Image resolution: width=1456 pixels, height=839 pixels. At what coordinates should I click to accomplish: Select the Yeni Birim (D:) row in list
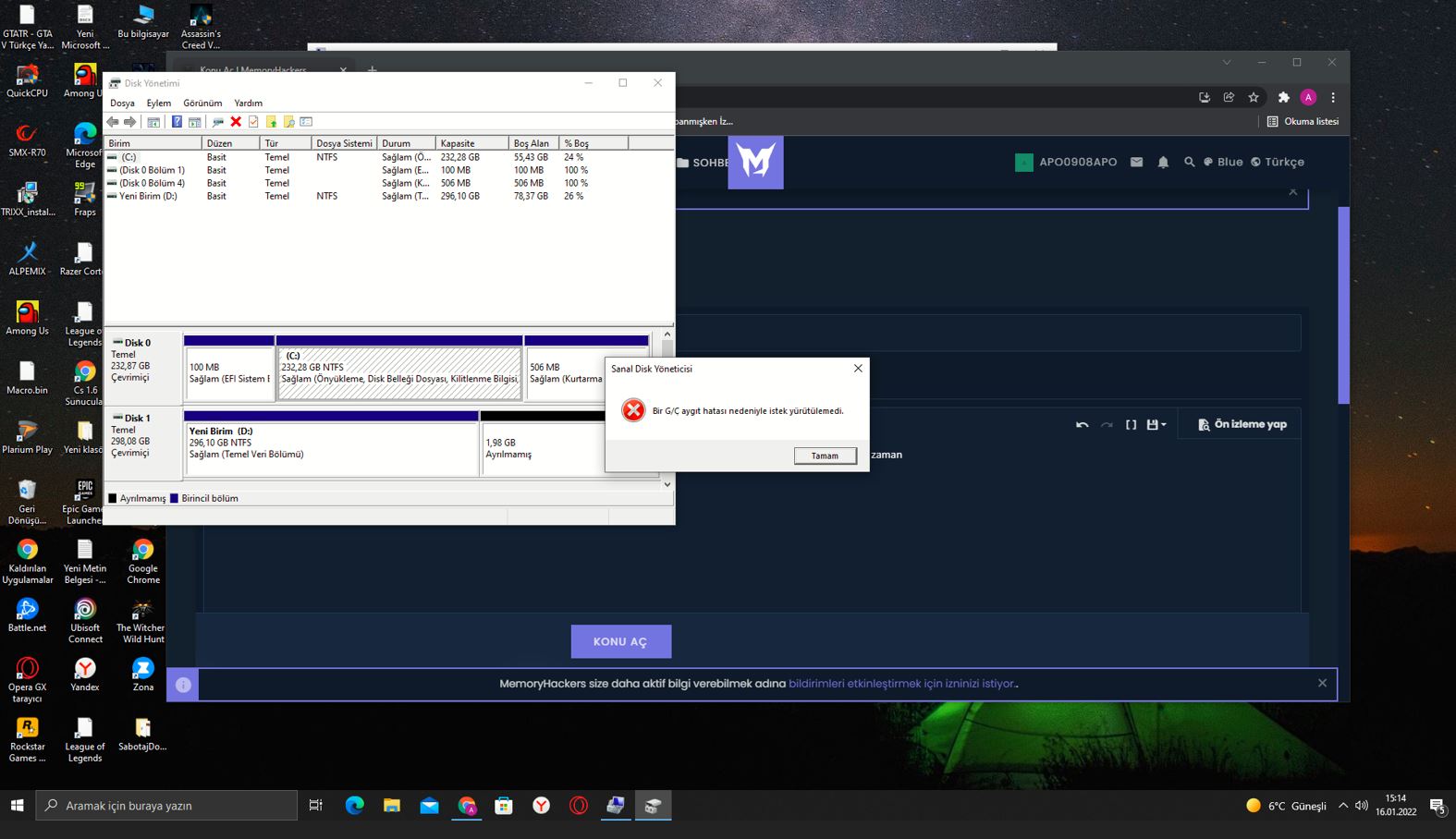tap(388, 196)
